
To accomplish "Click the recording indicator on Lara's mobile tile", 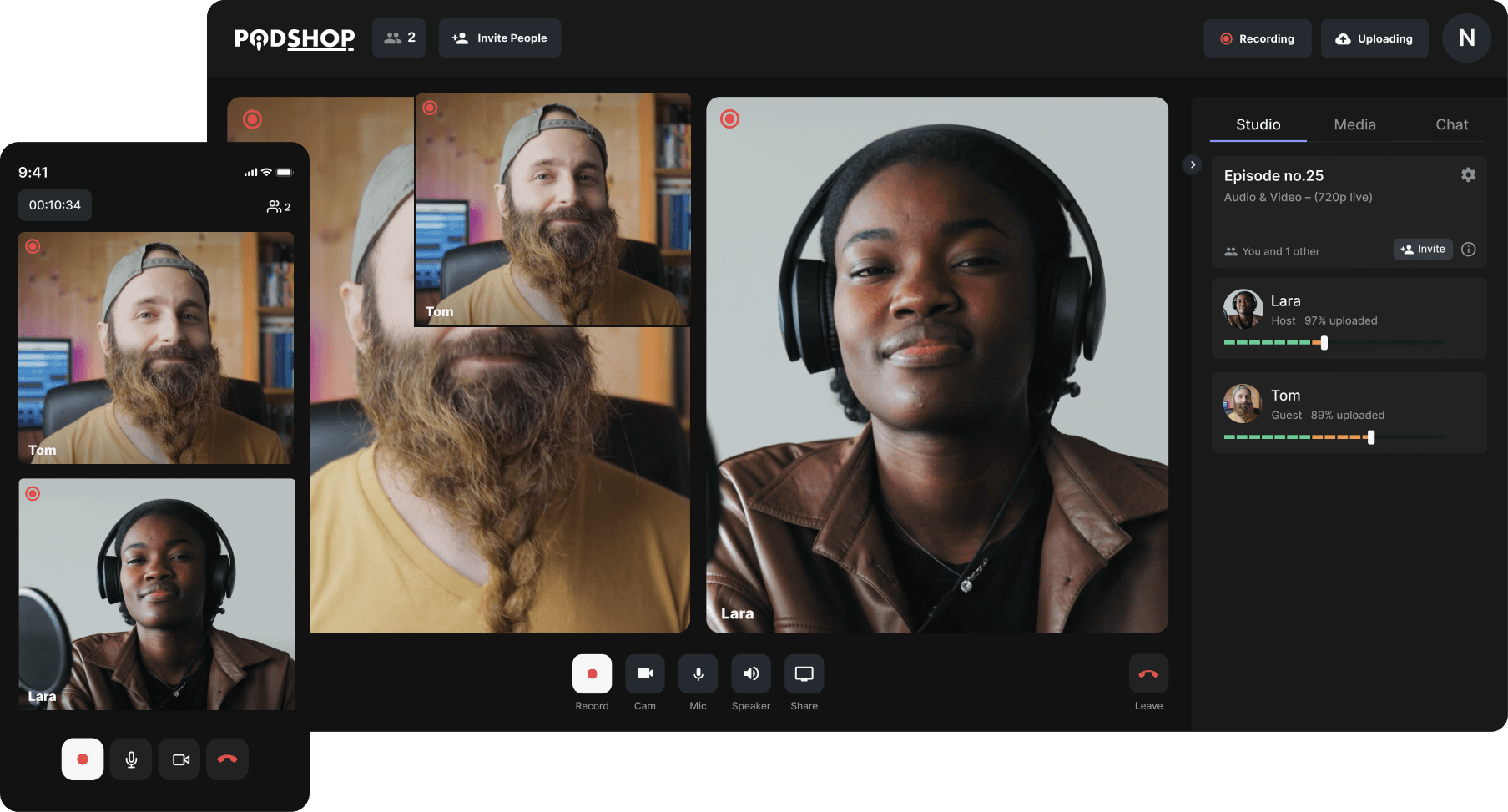I will click(33, 493).
